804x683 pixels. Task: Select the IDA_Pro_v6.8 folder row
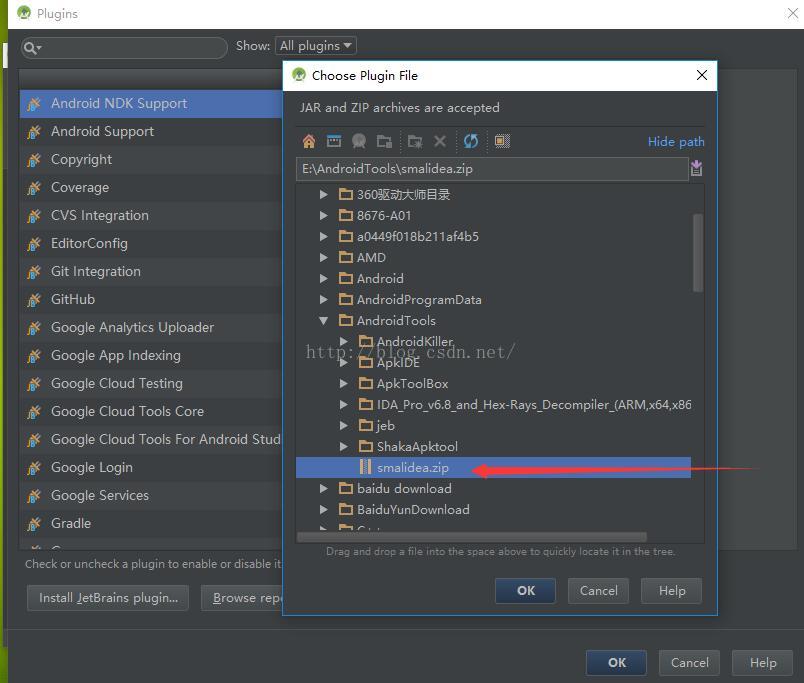493,405
